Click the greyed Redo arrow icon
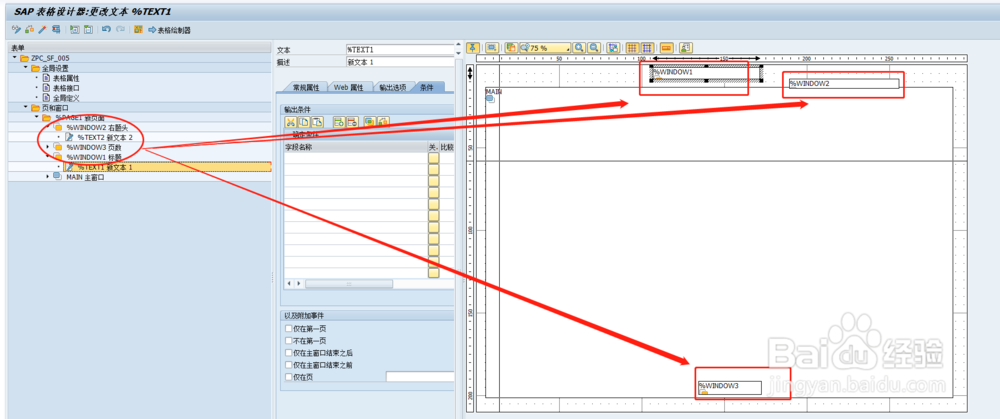This screenshot has height=419, width=1000. tap(120, 29)
